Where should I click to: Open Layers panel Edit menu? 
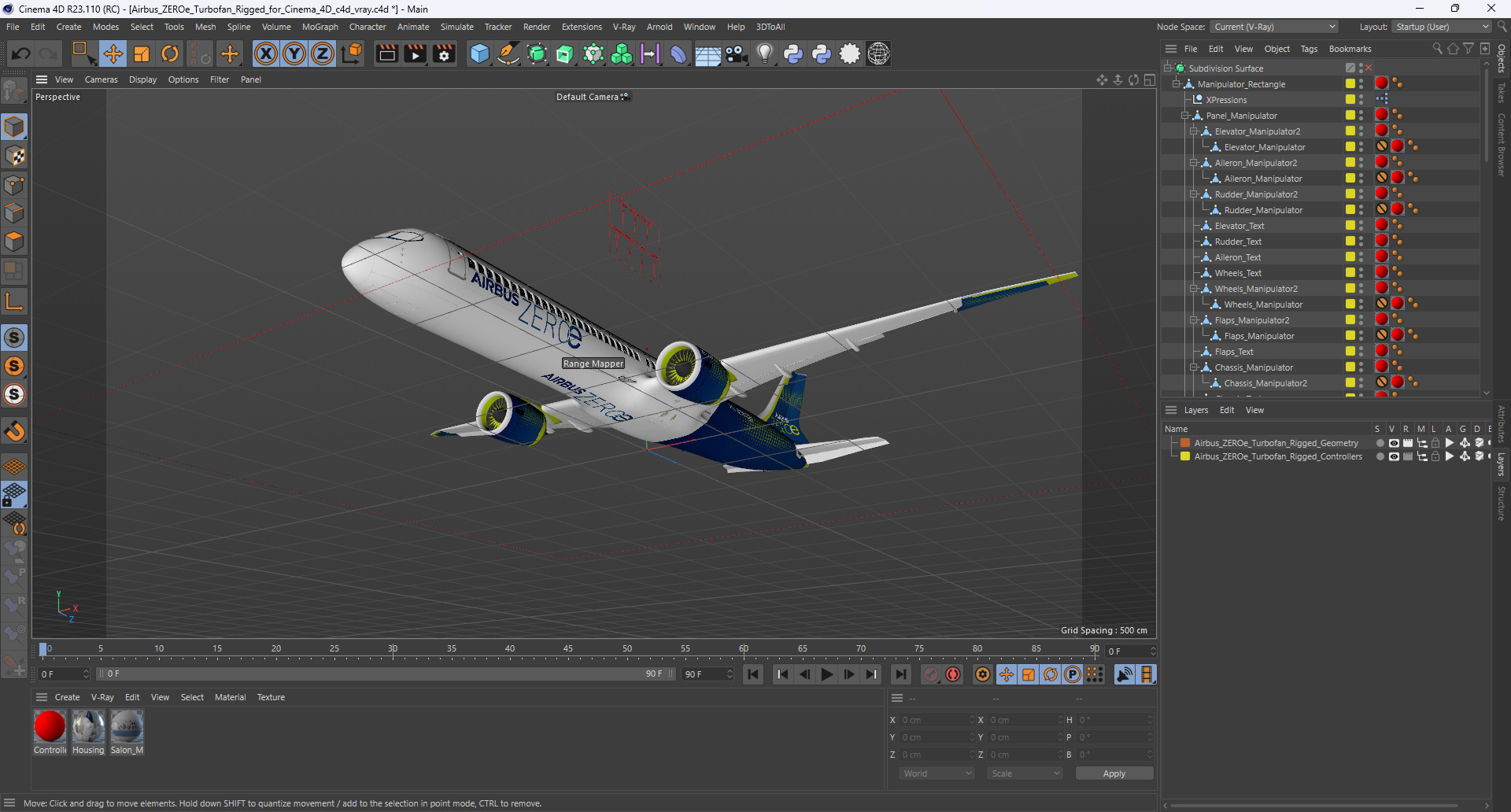[1227, 410]
